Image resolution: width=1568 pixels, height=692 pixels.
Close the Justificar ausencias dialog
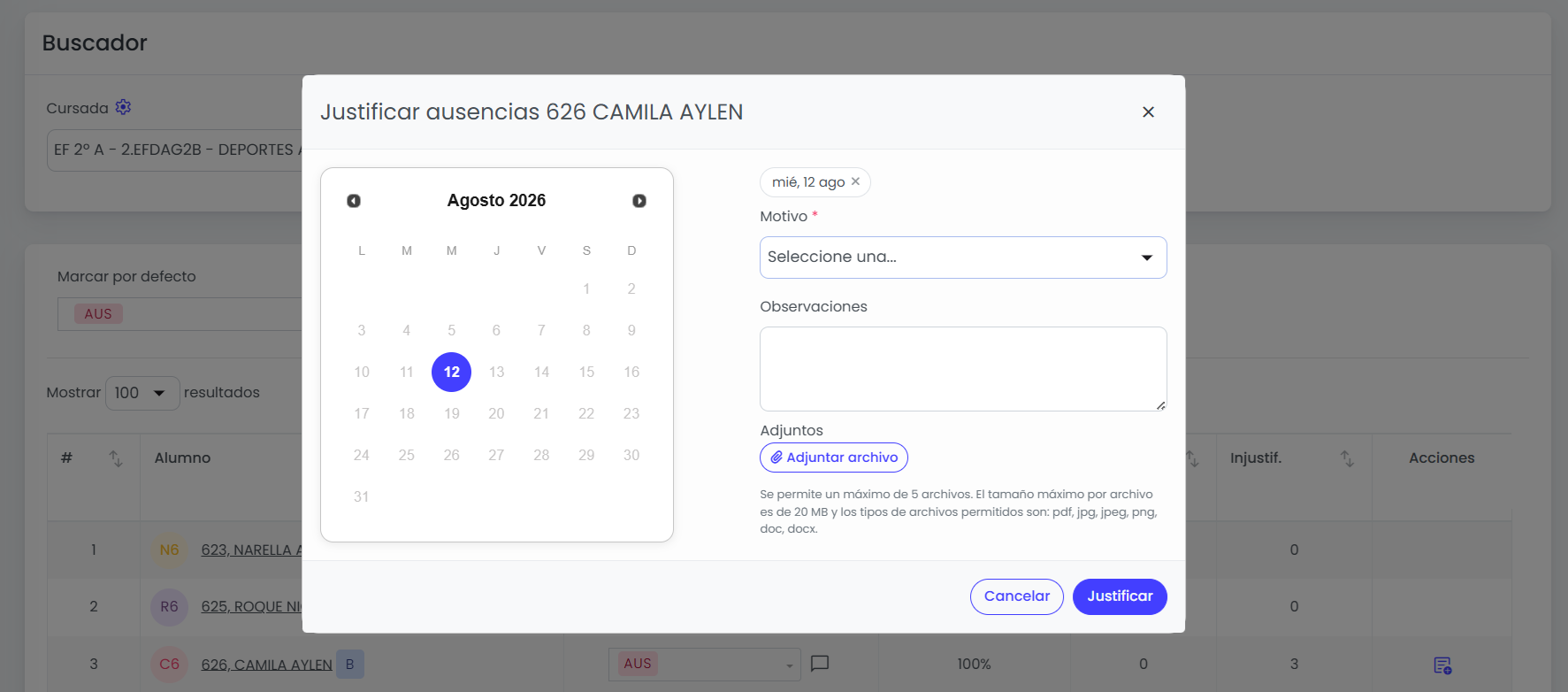tap(1148, 111)
